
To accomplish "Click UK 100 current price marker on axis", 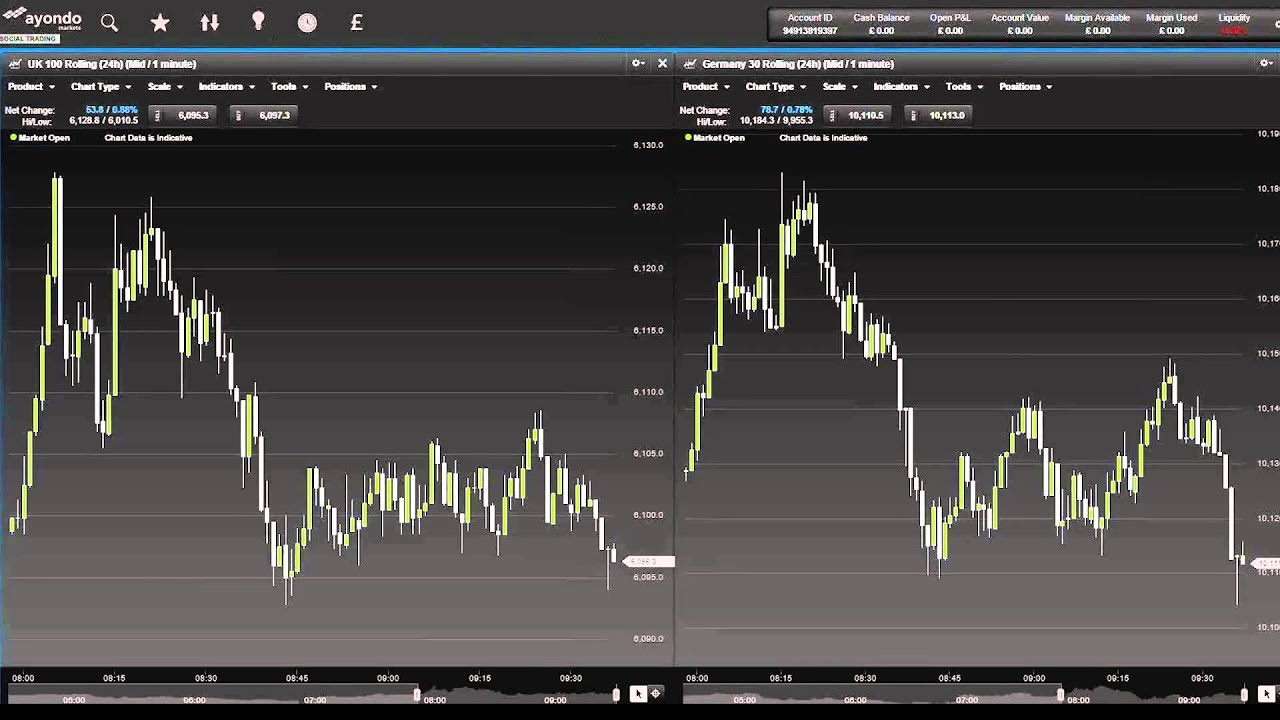I will pyautogui.click(x=648, y=562).
